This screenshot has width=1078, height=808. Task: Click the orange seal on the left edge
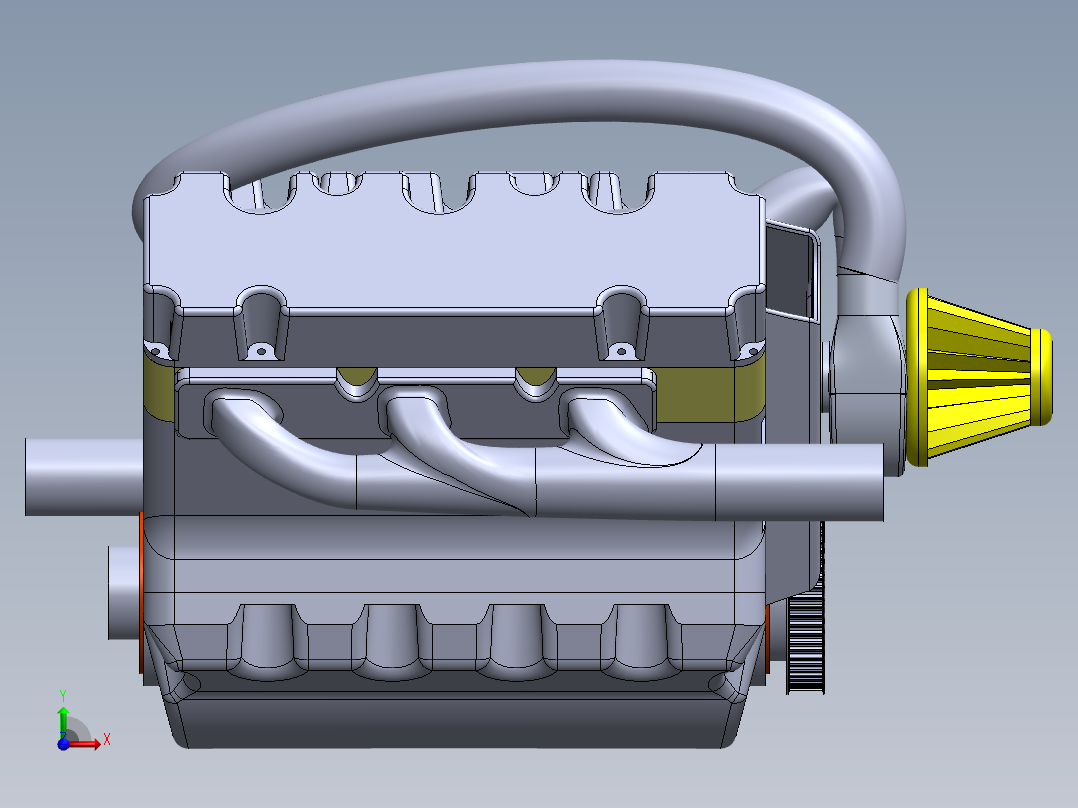(141, 590)
